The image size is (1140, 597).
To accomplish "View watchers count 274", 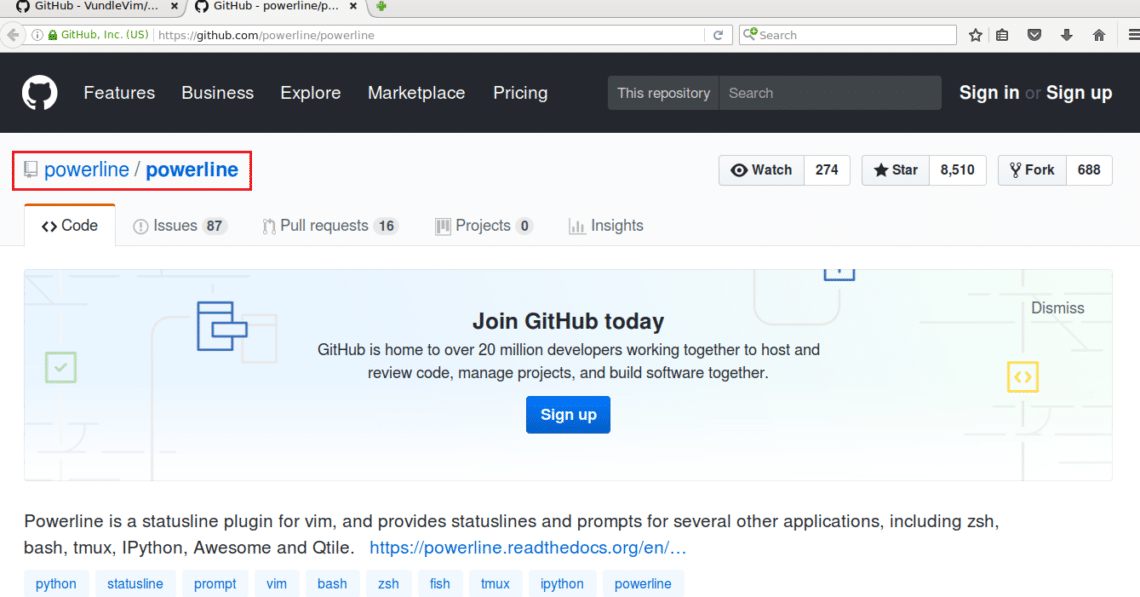I will [827, 170].
